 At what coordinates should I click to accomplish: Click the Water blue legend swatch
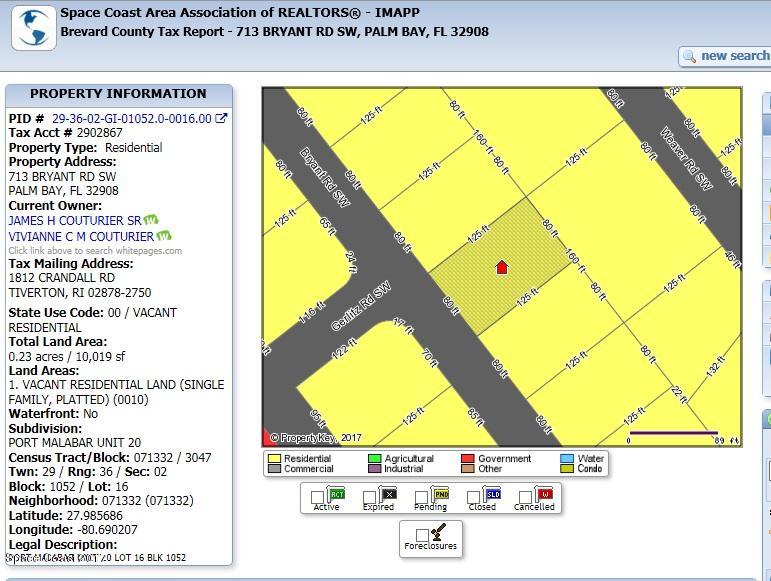pyautogui.click(x=567, y=459)
